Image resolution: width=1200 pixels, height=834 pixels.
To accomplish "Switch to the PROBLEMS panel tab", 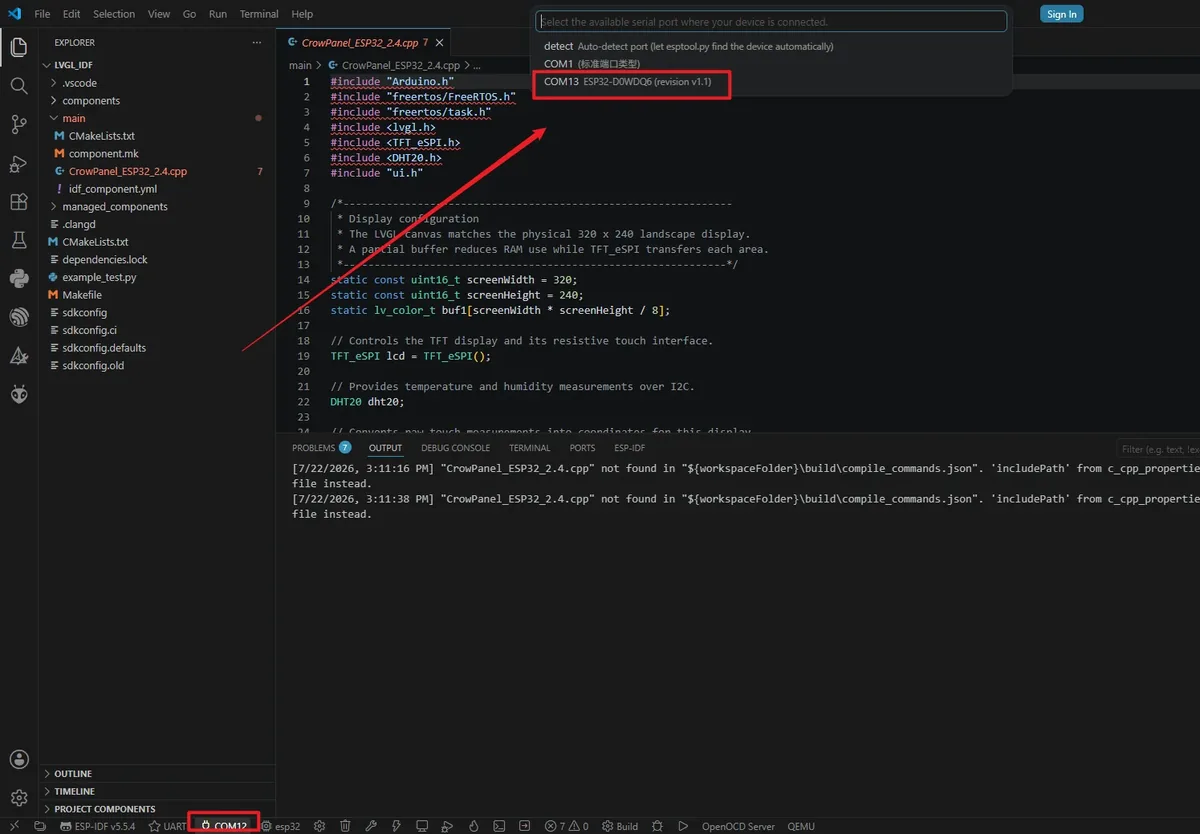I will pyautogui.click(x=321, y=448).
